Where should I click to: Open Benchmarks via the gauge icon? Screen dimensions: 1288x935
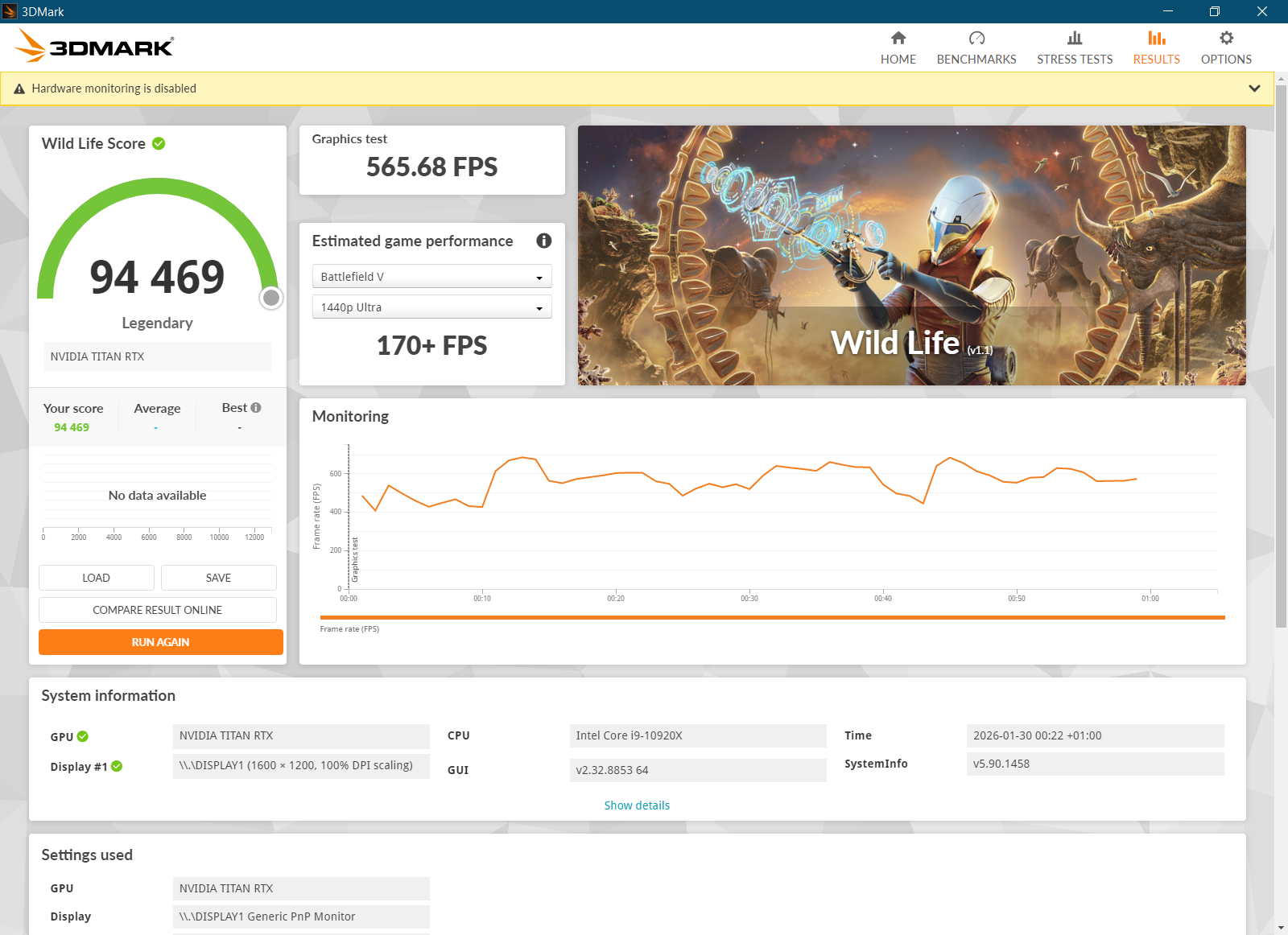[x=976, y=38]
